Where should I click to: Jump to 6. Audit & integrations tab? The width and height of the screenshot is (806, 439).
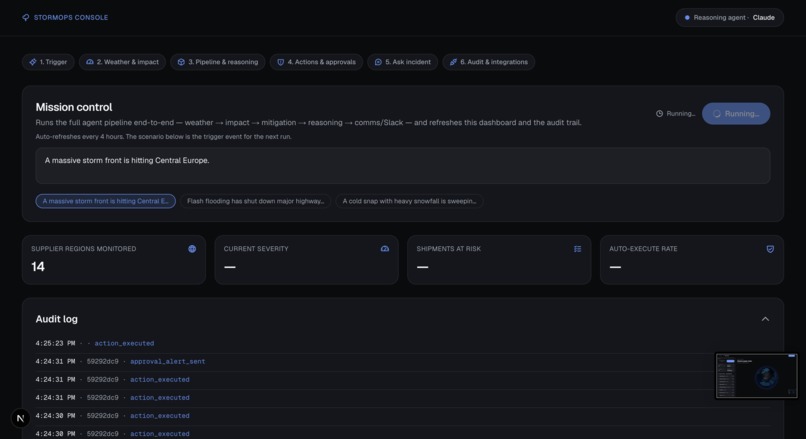(489, 62)
